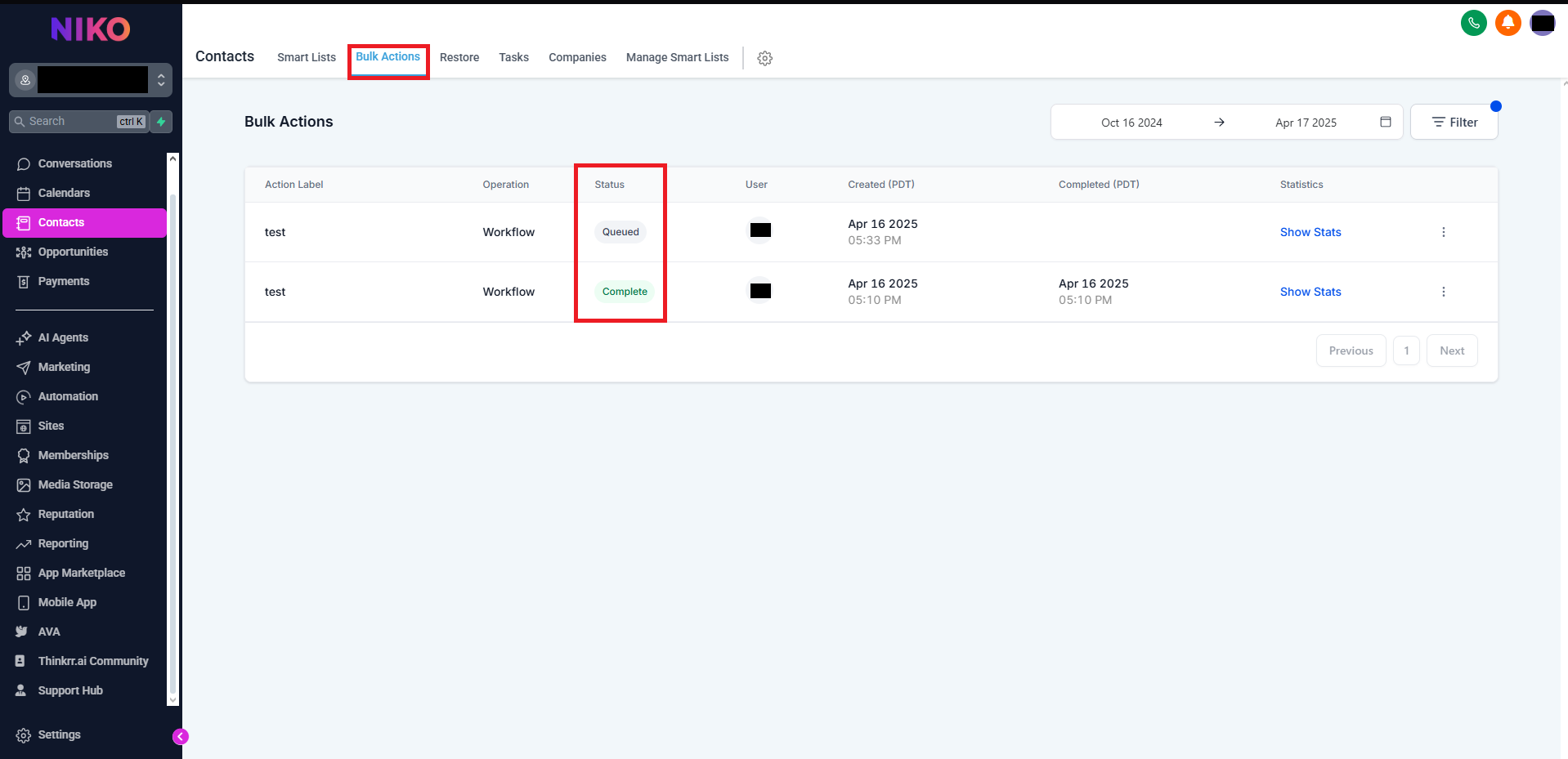Click the green lightning quick actions icon

(x=161, y=122)
